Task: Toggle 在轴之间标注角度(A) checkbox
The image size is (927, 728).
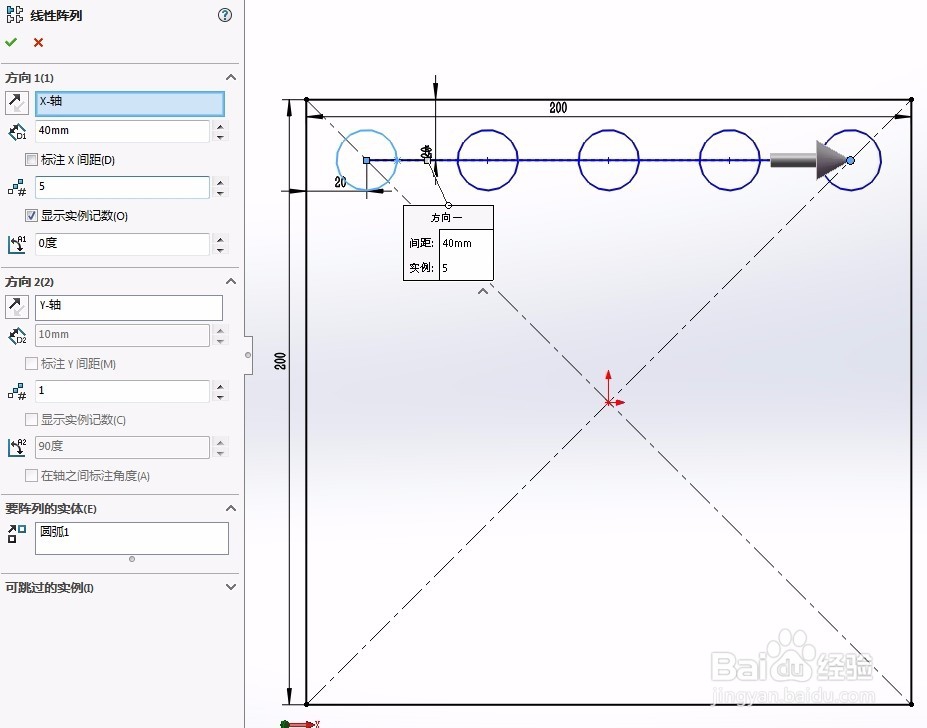Action: tap(31, 475)
